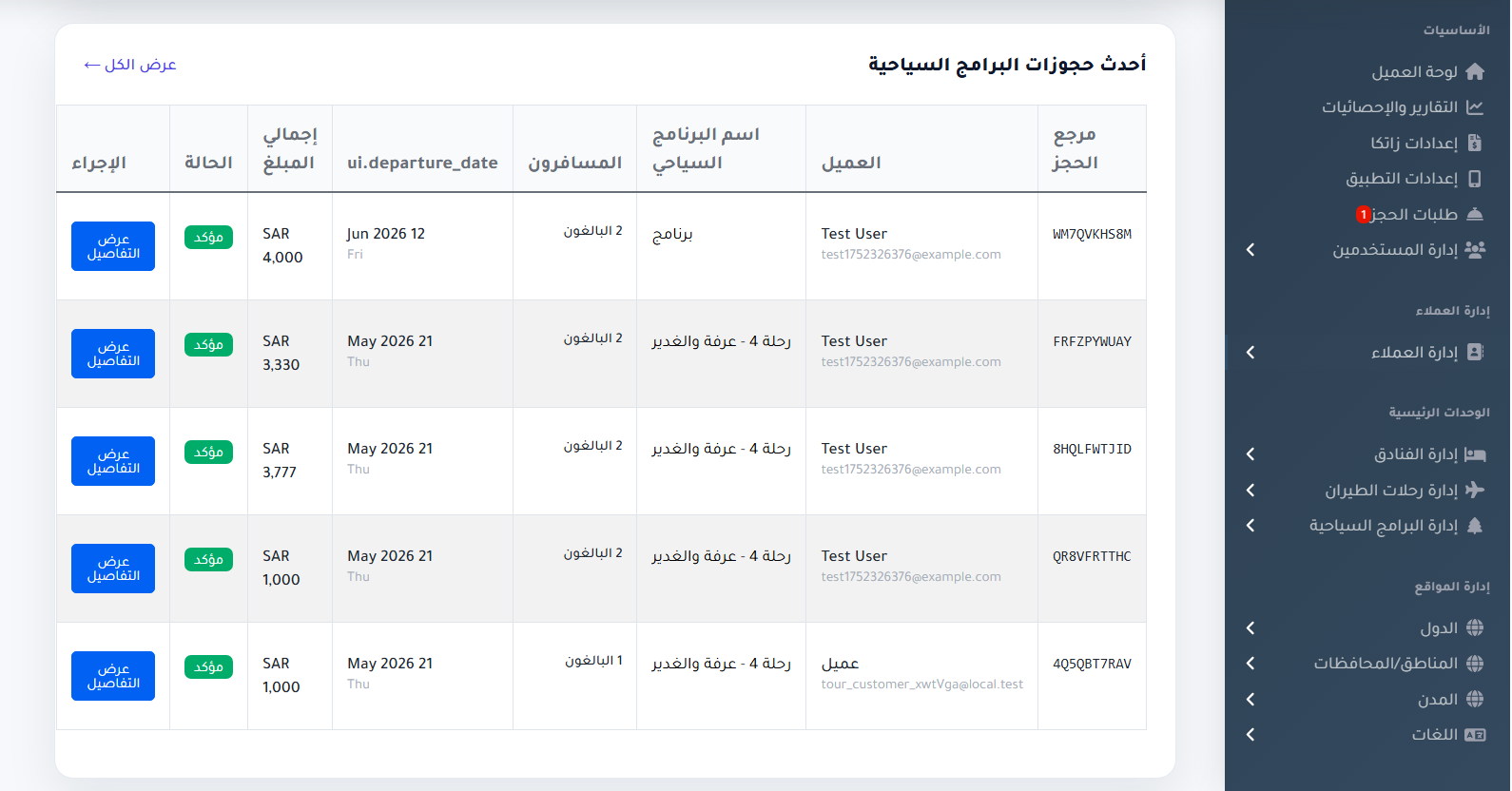
Task: Click the مؤكد status badge for 4Q5QBT7RAV
Action: click(208, 666)
